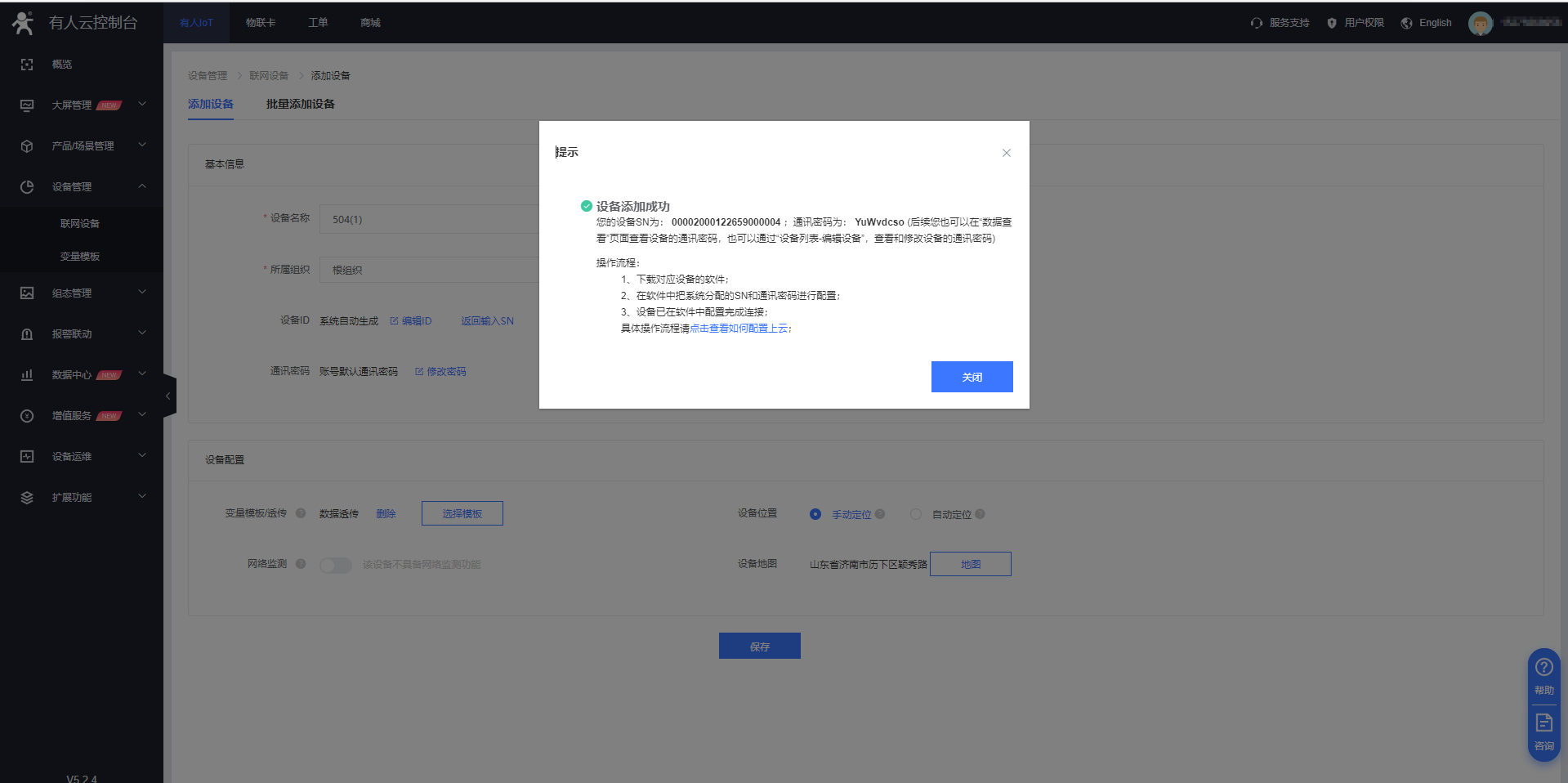Select the 自动定位 radio button
Screen dimensions: 1568x783
(916, 514)
